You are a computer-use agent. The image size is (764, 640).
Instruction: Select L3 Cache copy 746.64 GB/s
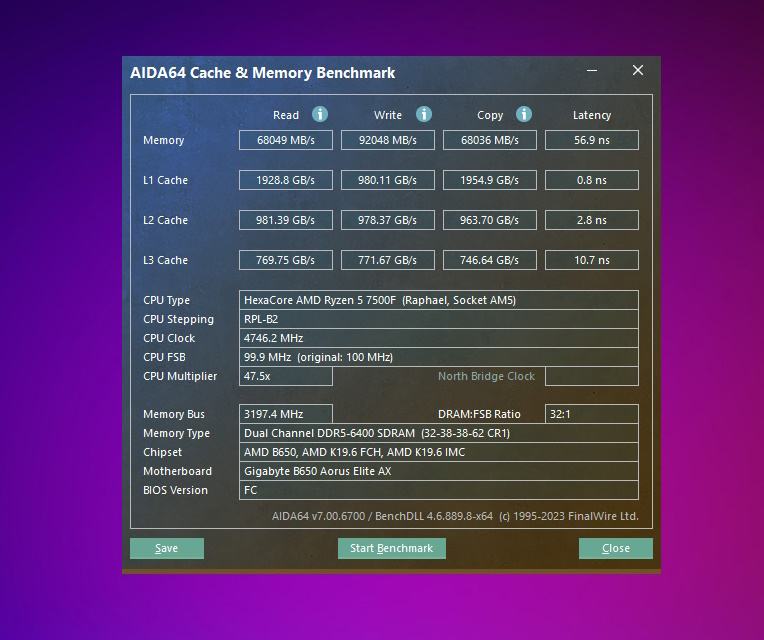490,260
